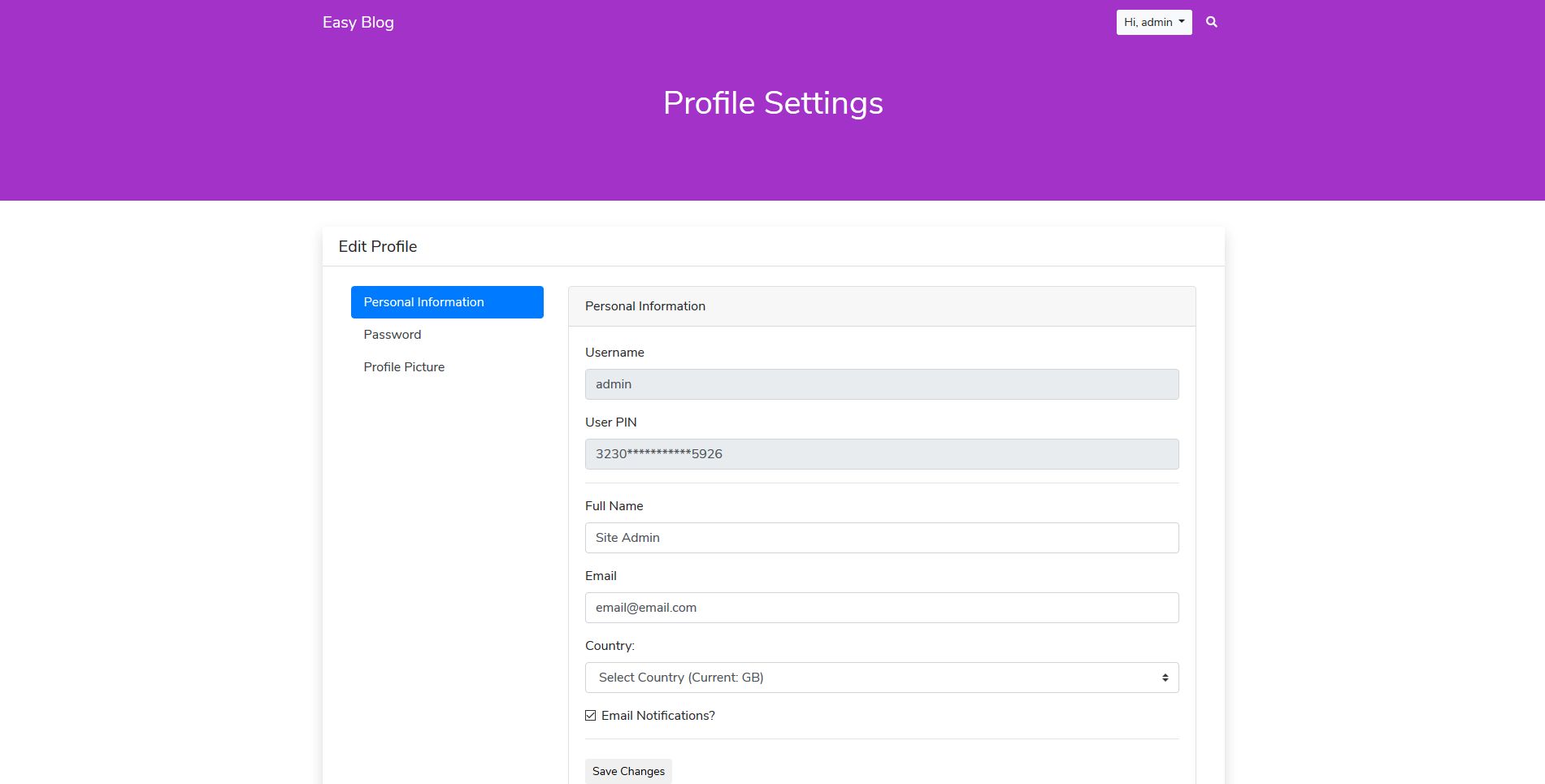The height and width of the screenshot is (784, 1545).
Task: Click the Country field label
Action: point(610,646)
